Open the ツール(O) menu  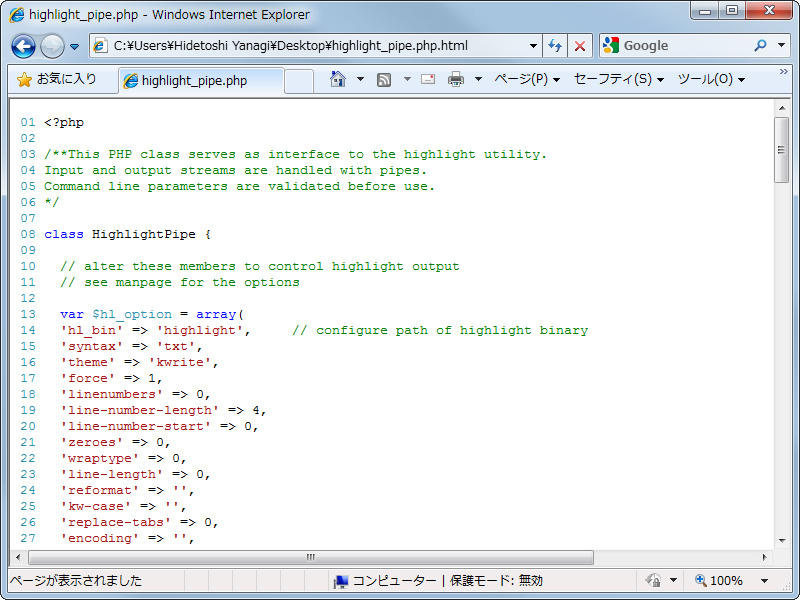tap(711, 79)
